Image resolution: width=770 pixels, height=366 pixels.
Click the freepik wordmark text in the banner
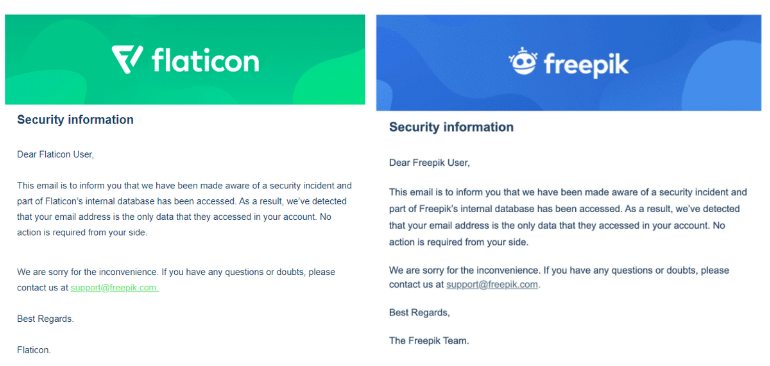[586, 65]
